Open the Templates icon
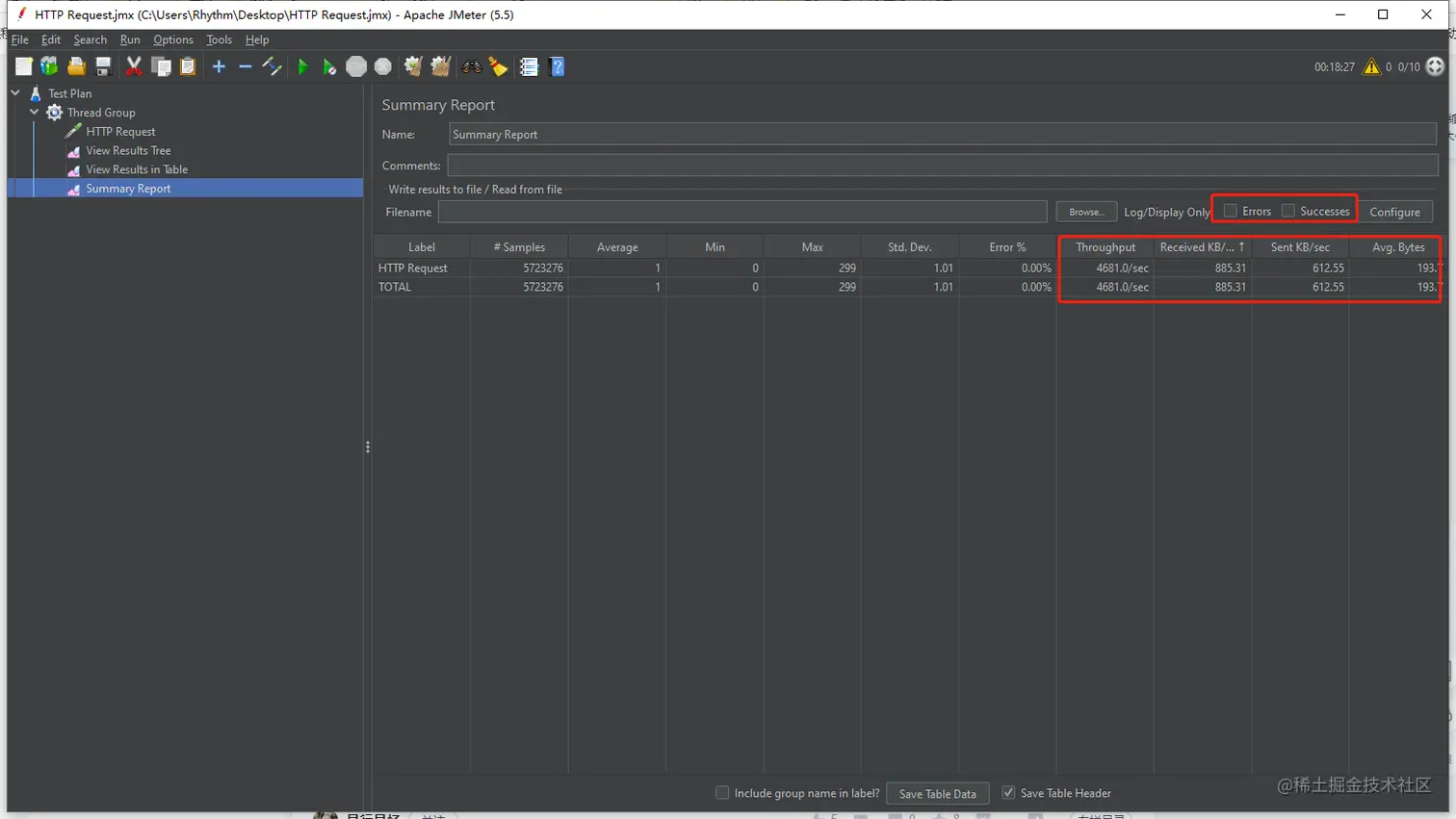Image resolution: width=1456 pixels, height=819 pixels. 49,66
